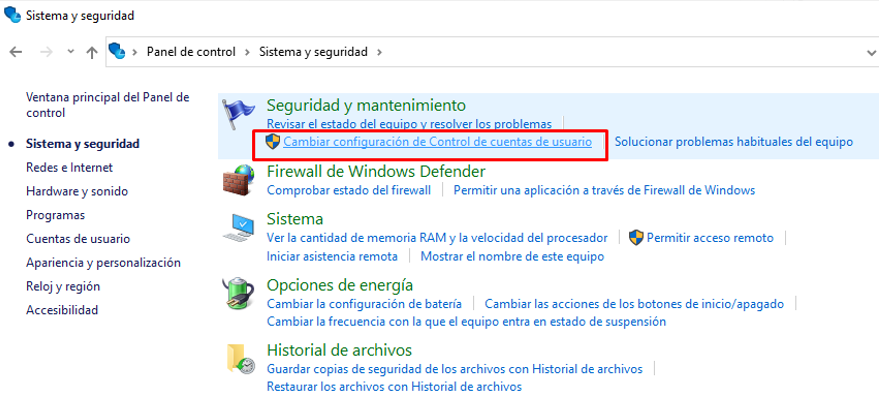The image size is (880, 402).
Task: Select Cuentas de usuario in the sidebar
Action: tap(78, 239)
